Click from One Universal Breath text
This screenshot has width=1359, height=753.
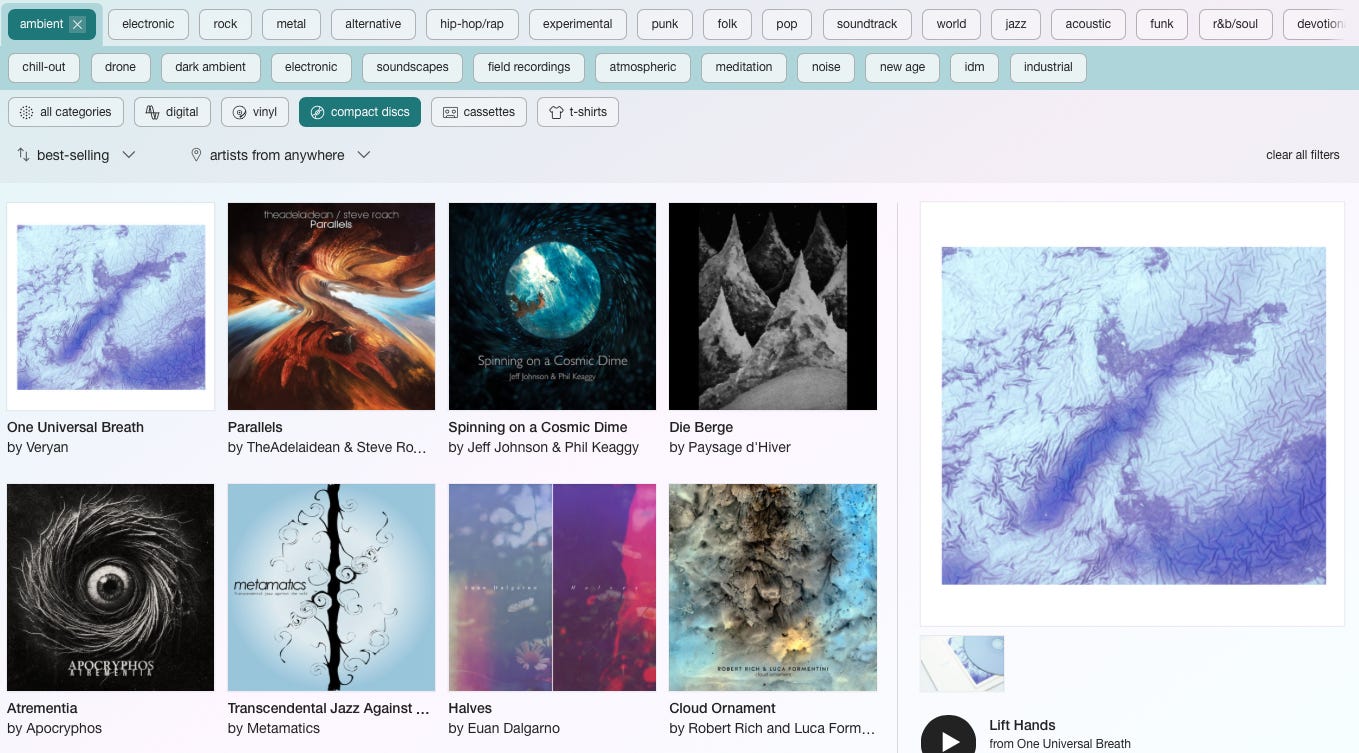(x=1060, y=744)
